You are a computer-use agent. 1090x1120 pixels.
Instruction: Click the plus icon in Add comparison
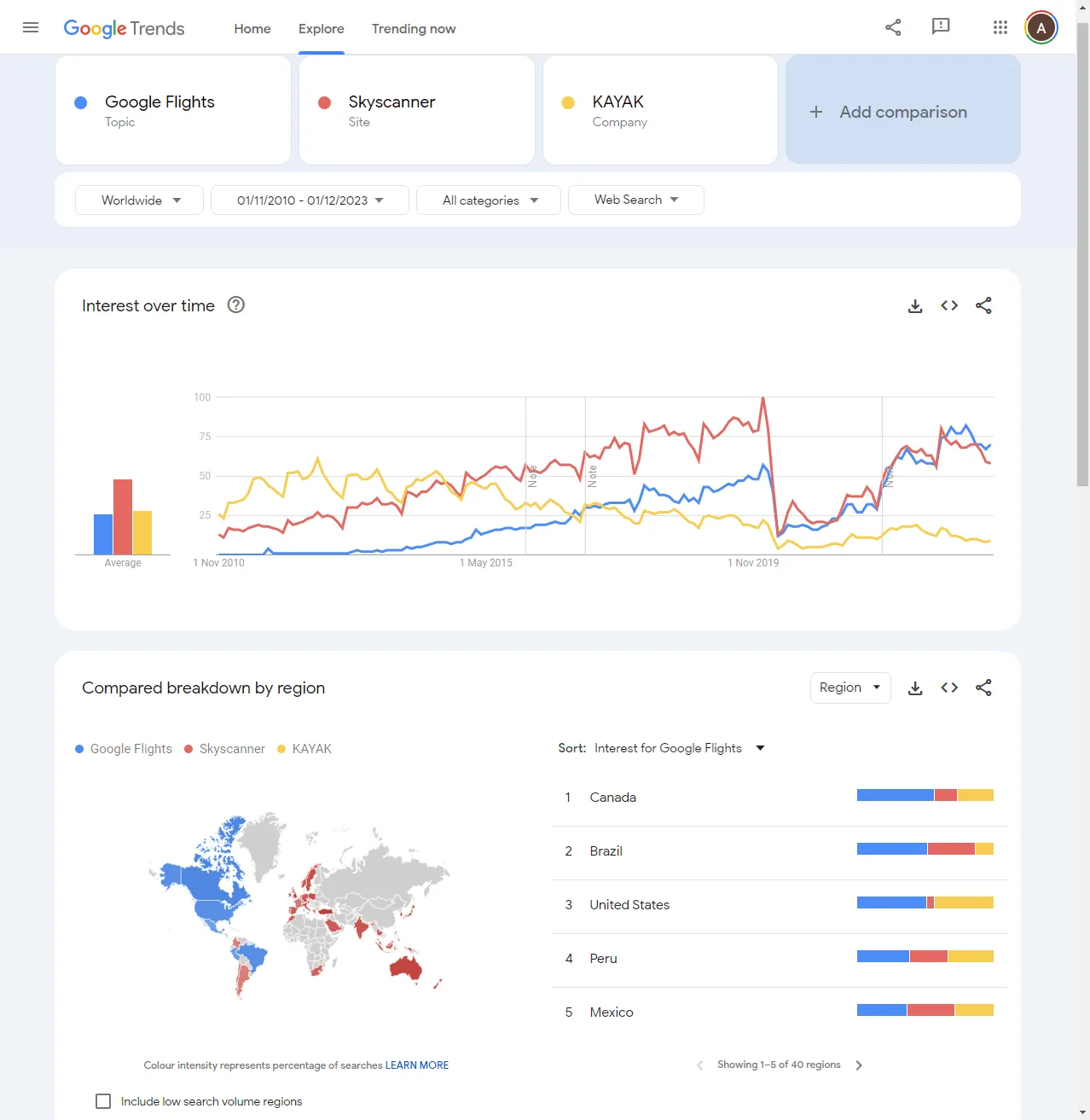[x=816, y=112]
